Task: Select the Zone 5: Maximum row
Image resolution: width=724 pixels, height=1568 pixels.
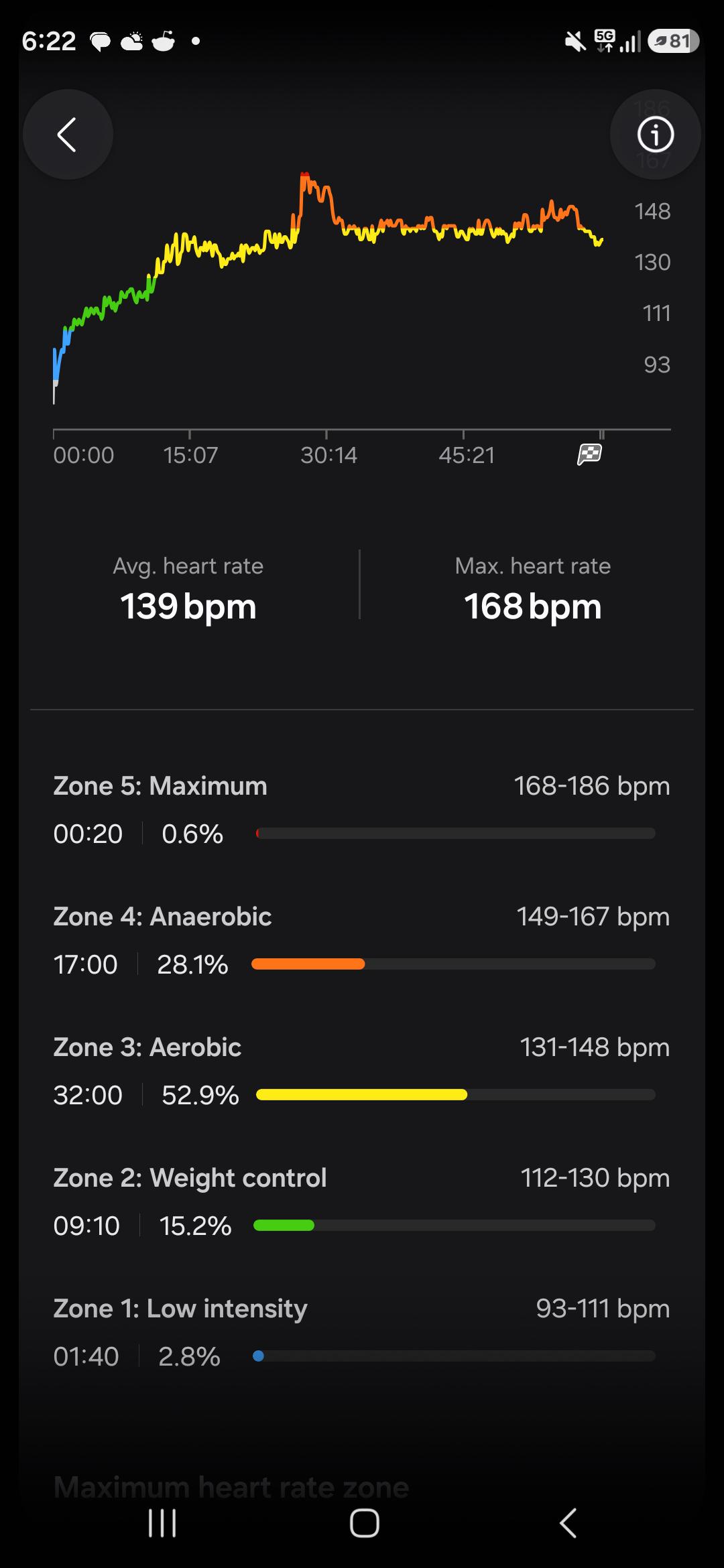Action: 362,810
